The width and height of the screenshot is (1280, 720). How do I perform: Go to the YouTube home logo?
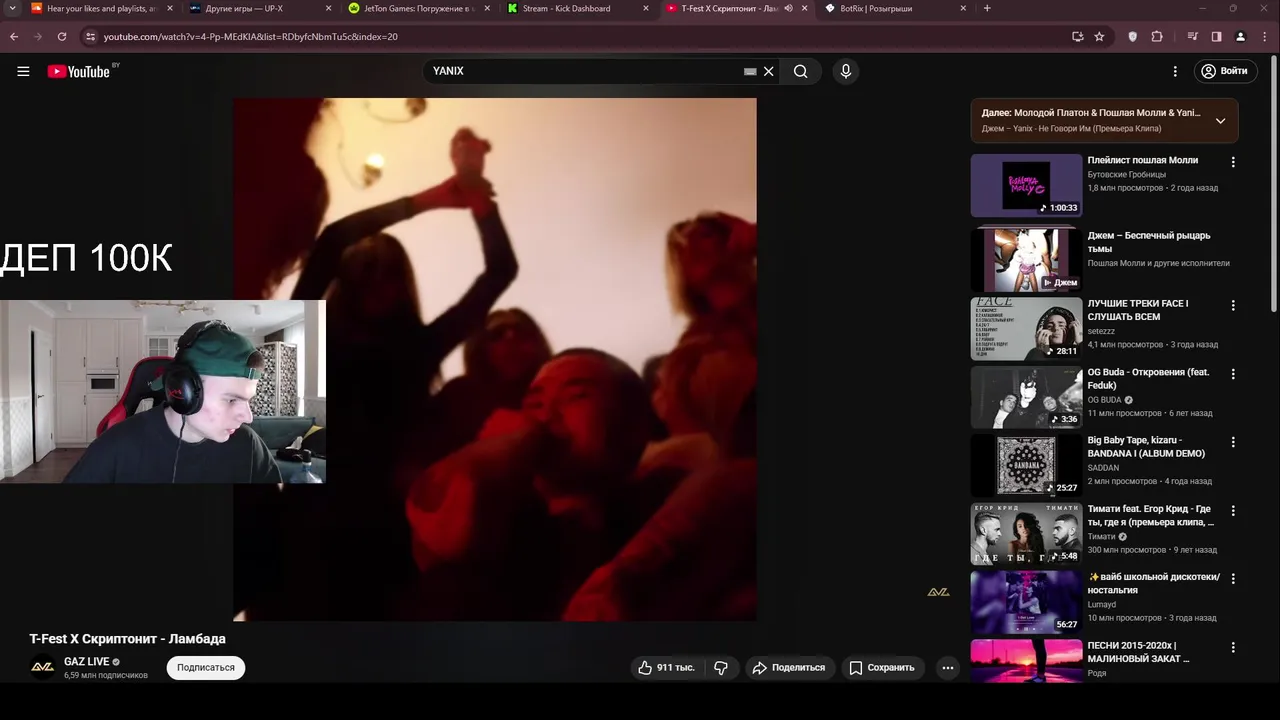click(x=78, y=71)
